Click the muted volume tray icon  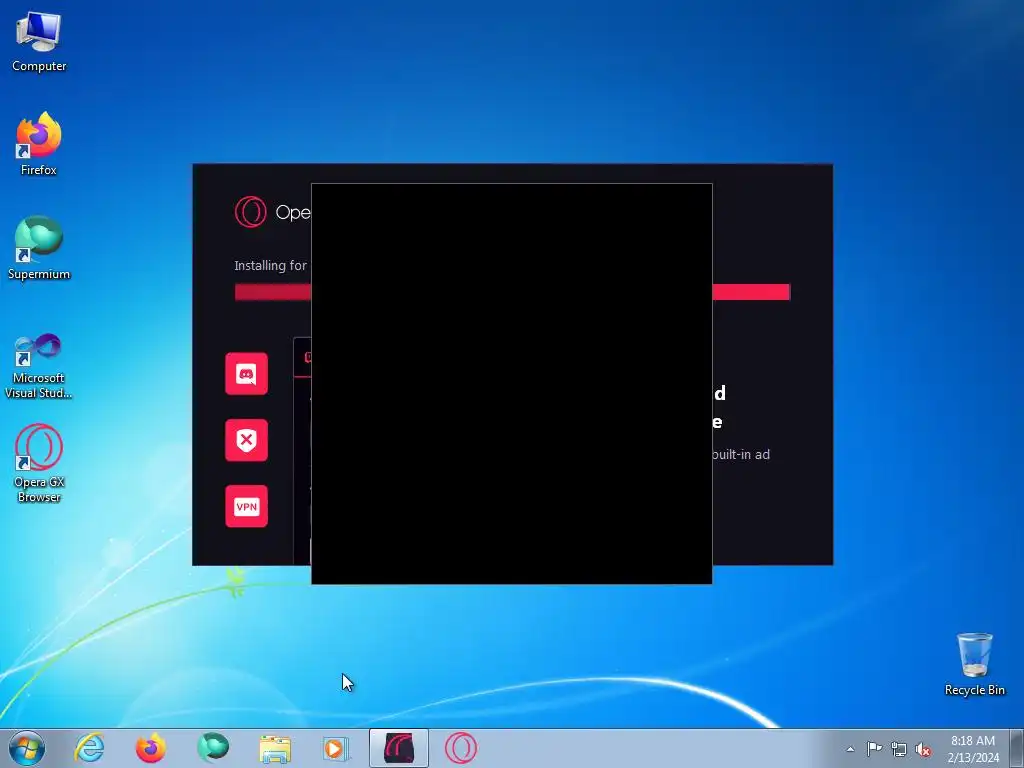point(923,749)
